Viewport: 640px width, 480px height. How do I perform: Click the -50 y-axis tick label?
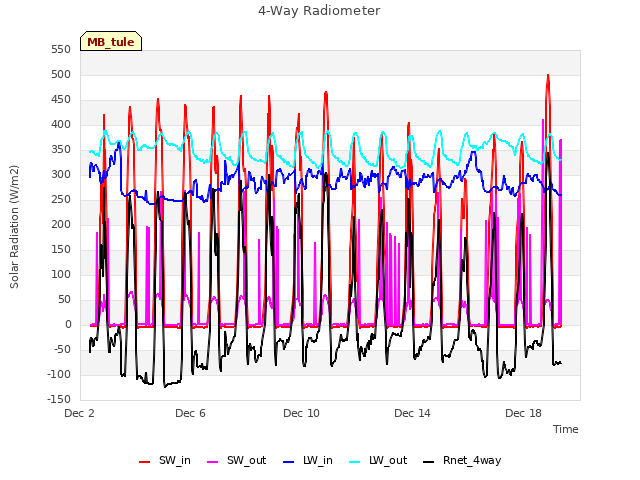tap(62, 349)
